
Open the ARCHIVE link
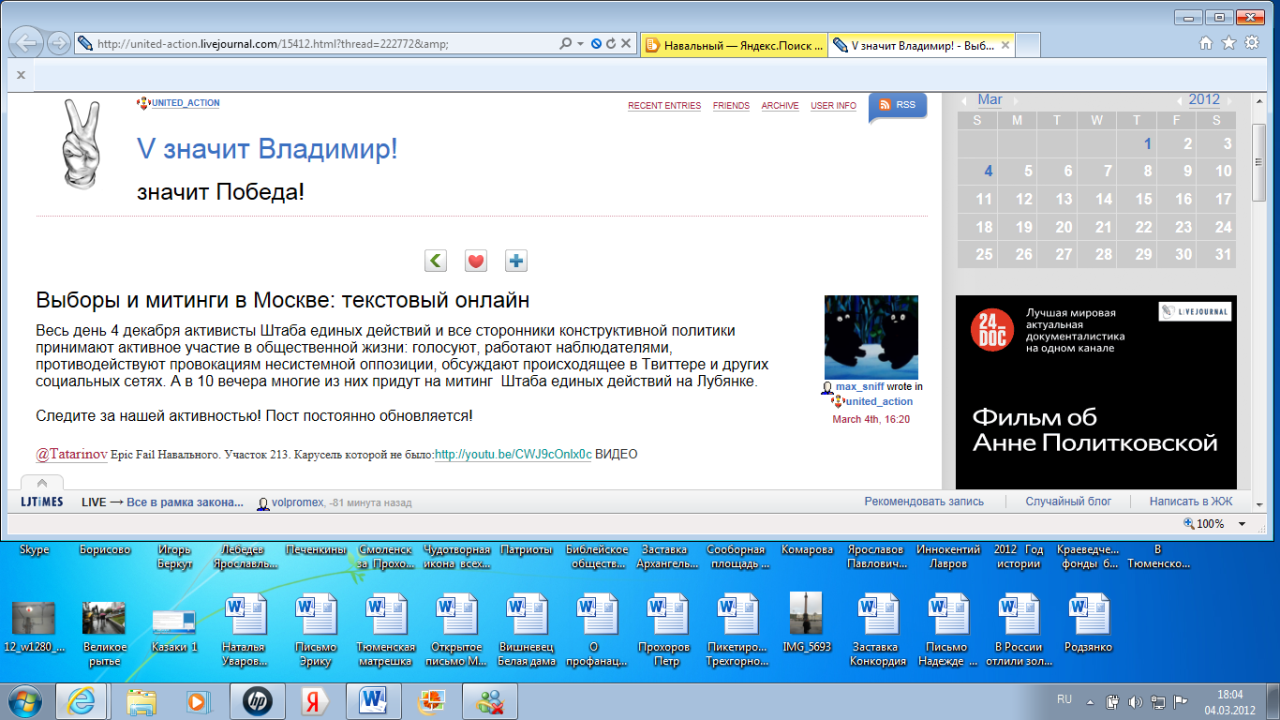(x=780, y=106)
